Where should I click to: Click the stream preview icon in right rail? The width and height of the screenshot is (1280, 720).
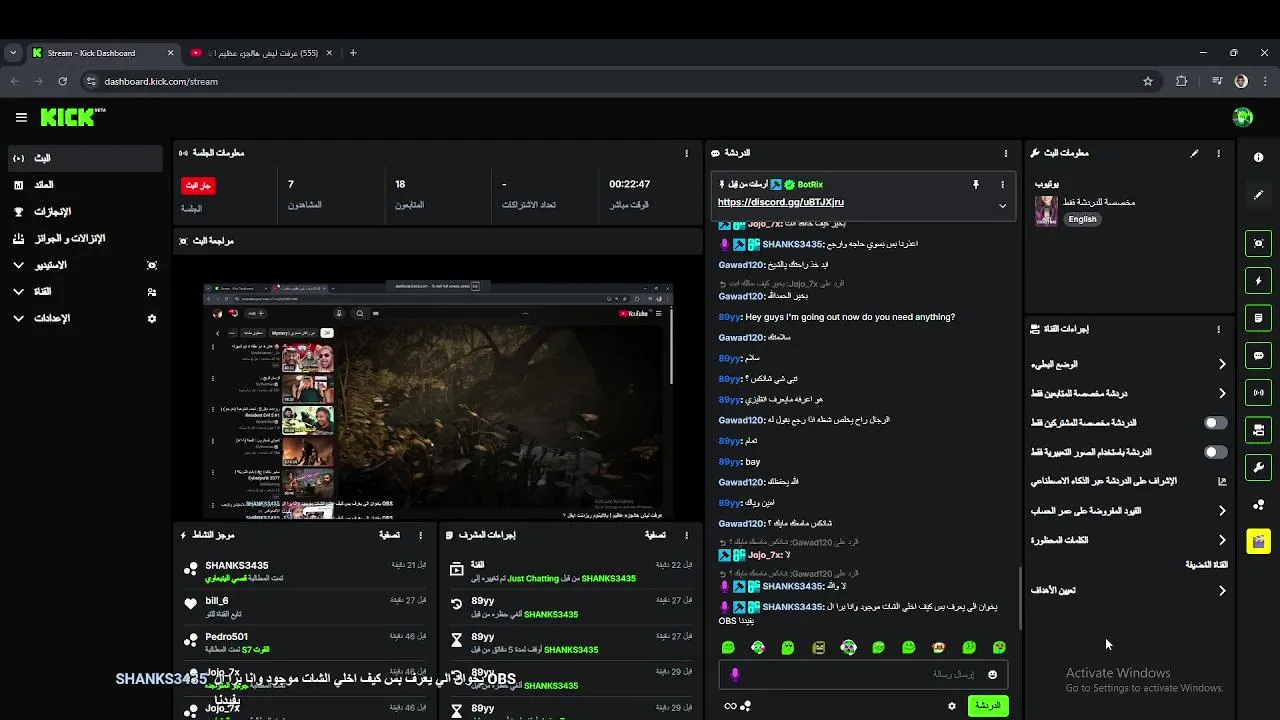coord(1258,243)
